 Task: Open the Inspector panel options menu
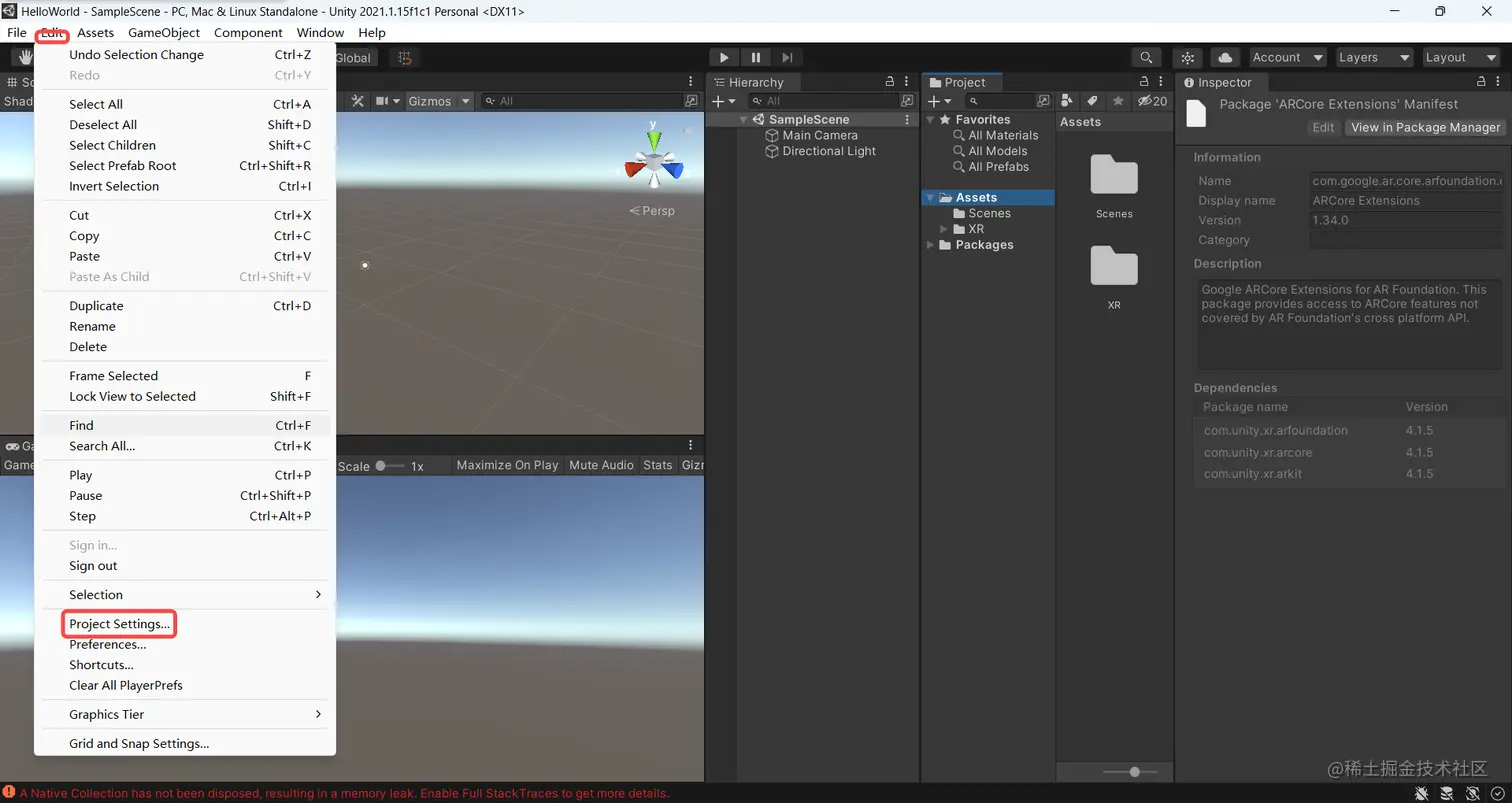(x=1500, y=82)
